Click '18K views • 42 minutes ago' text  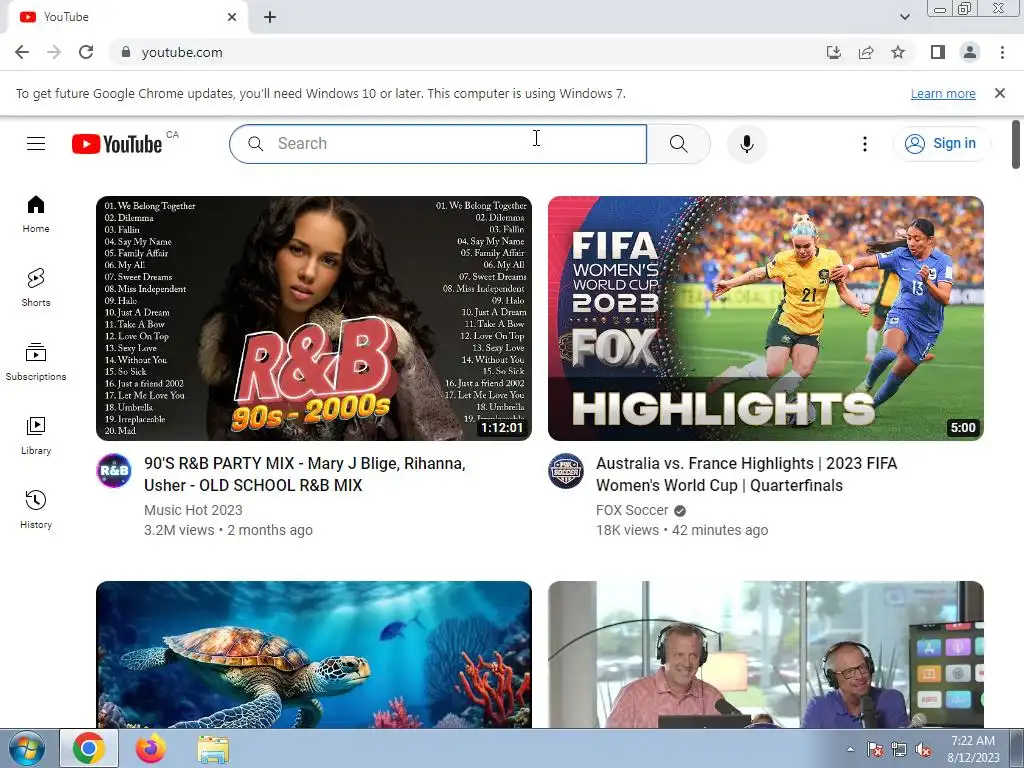pos(682,530)
